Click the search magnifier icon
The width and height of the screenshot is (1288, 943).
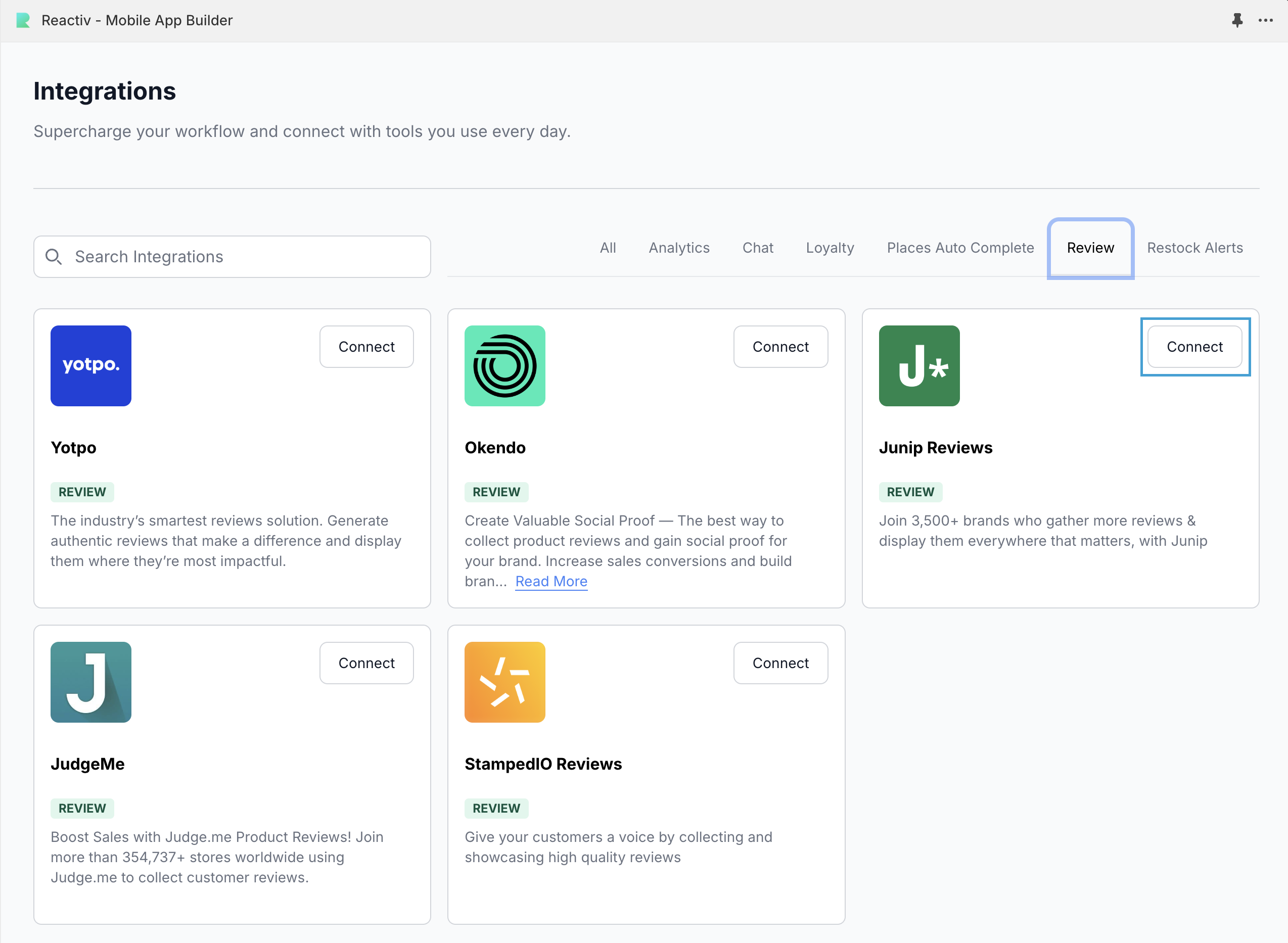[x=54, y=257]
